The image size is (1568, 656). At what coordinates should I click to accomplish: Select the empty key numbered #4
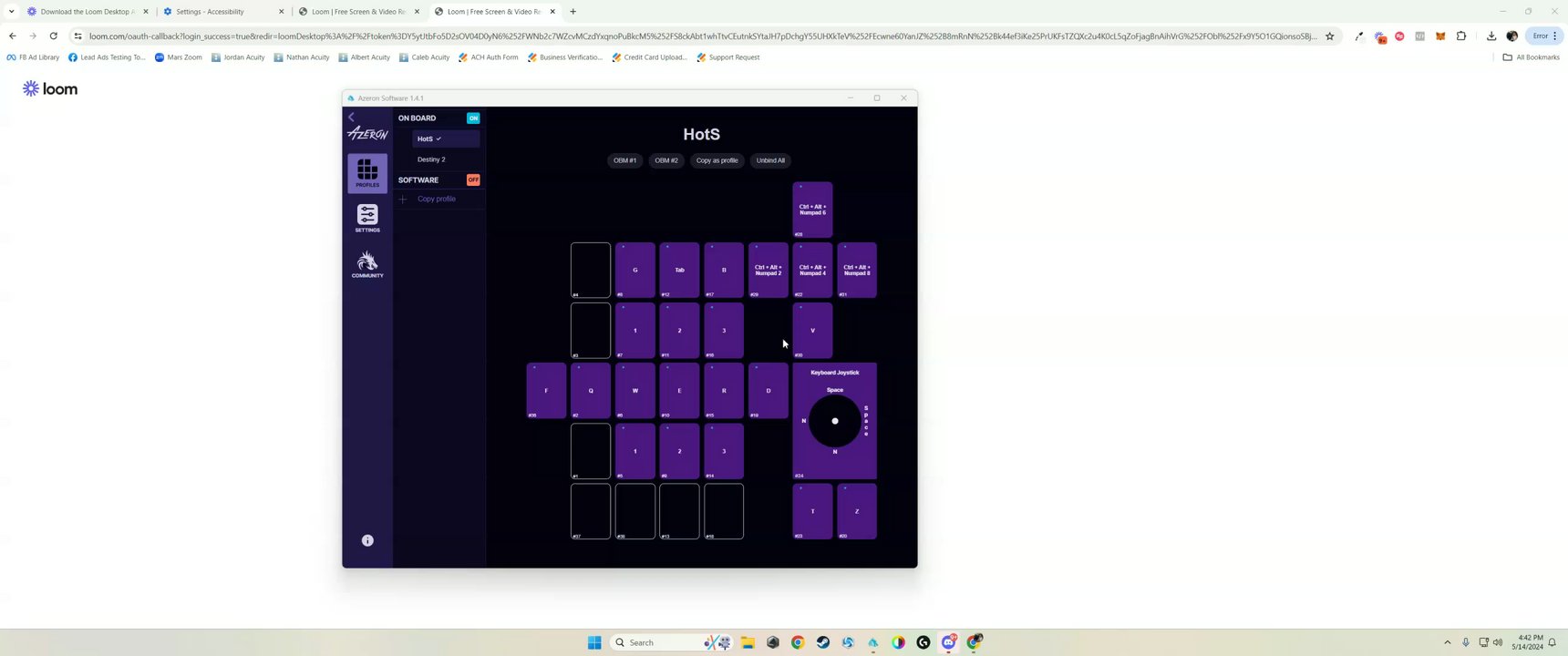click(x=591, y=270)
